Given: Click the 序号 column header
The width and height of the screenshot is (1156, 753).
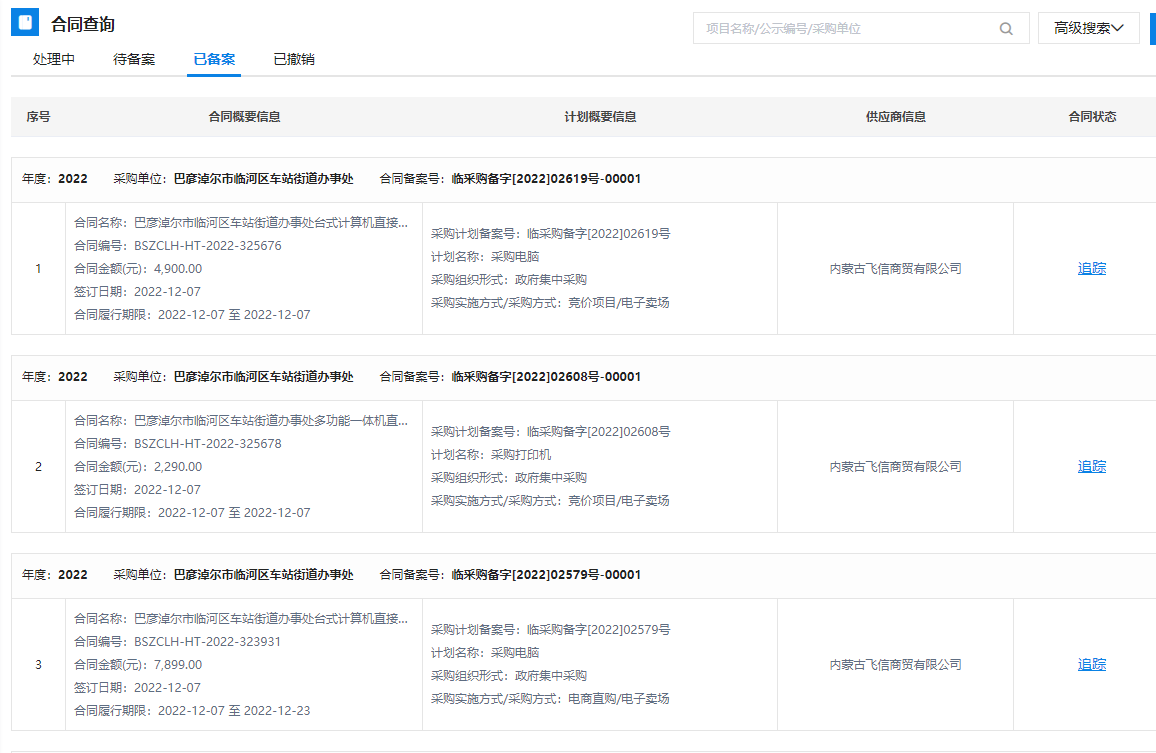Looking at the screenshot, I should 38,117.
